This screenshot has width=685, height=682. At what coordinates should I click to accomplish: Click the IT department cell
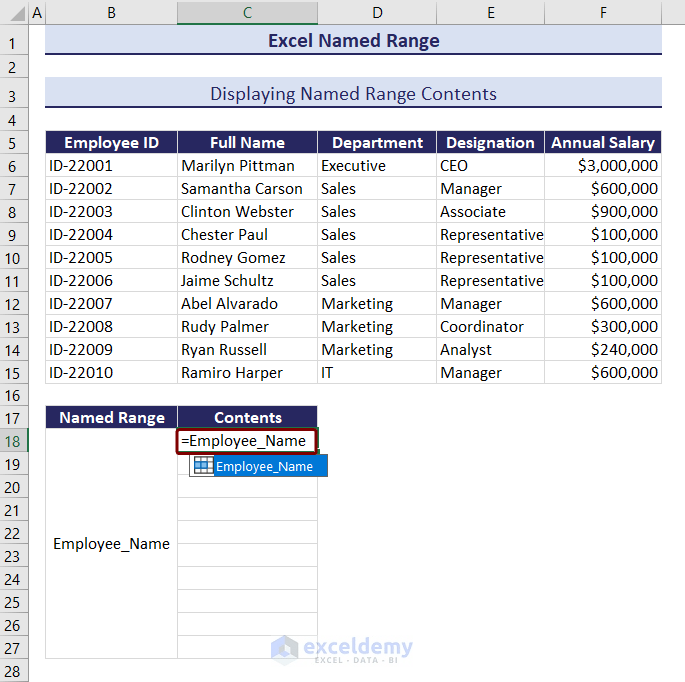[x=377, y=373]
